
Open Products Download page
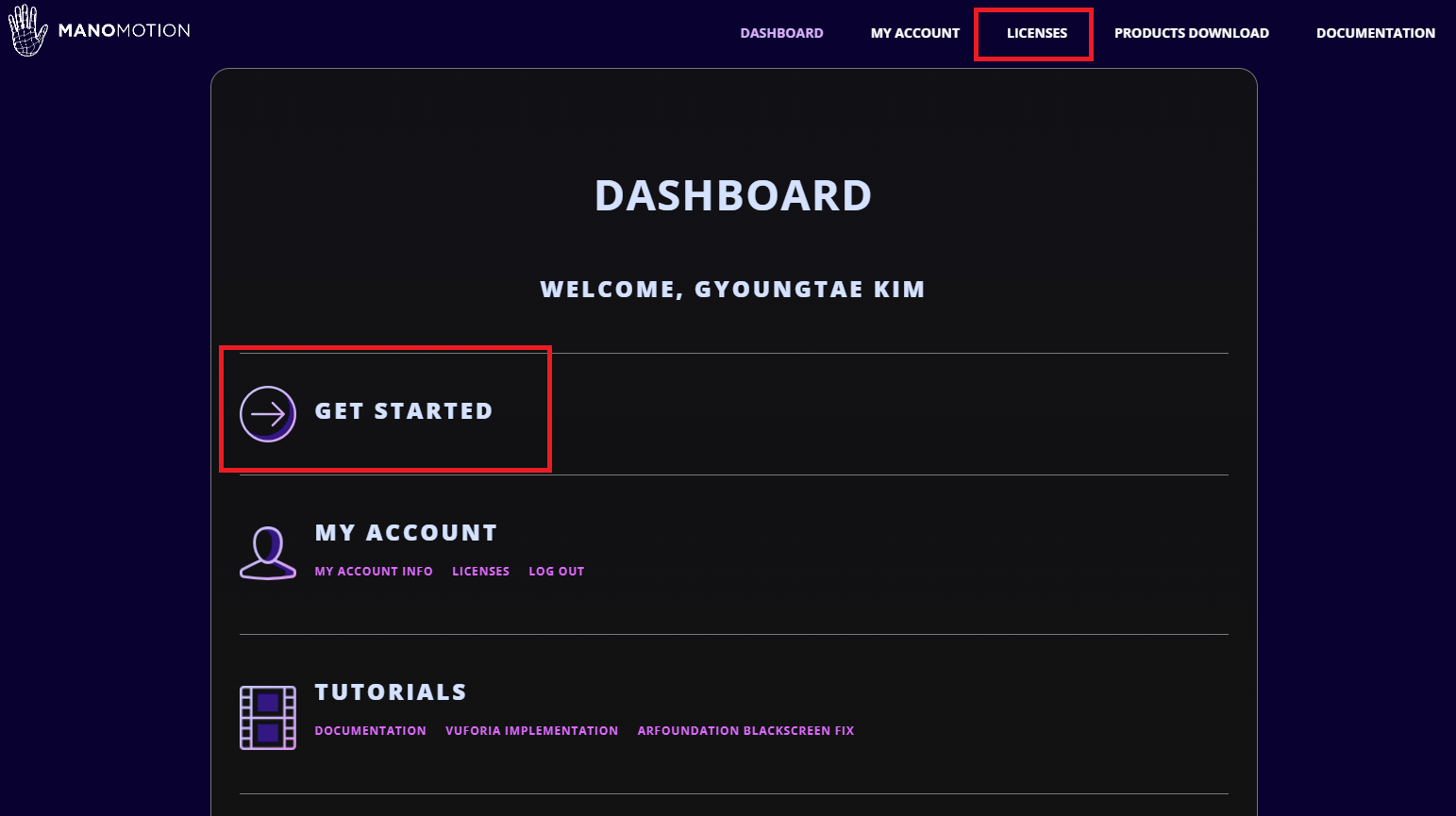click(x=1192, y=33)
